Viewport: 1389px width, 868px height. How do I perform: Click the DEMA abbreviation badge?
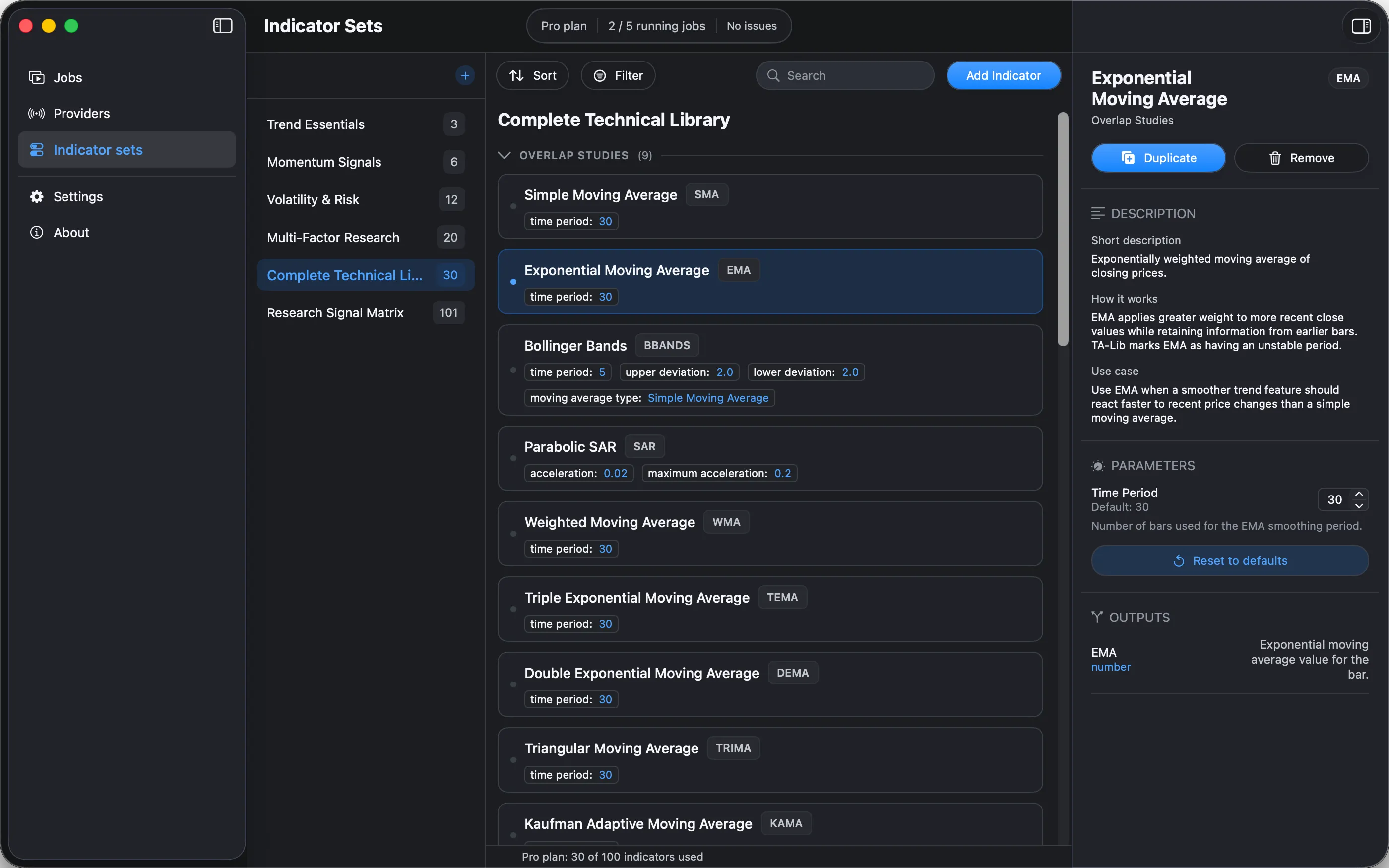pyautogui.click(x=793, y=673)
